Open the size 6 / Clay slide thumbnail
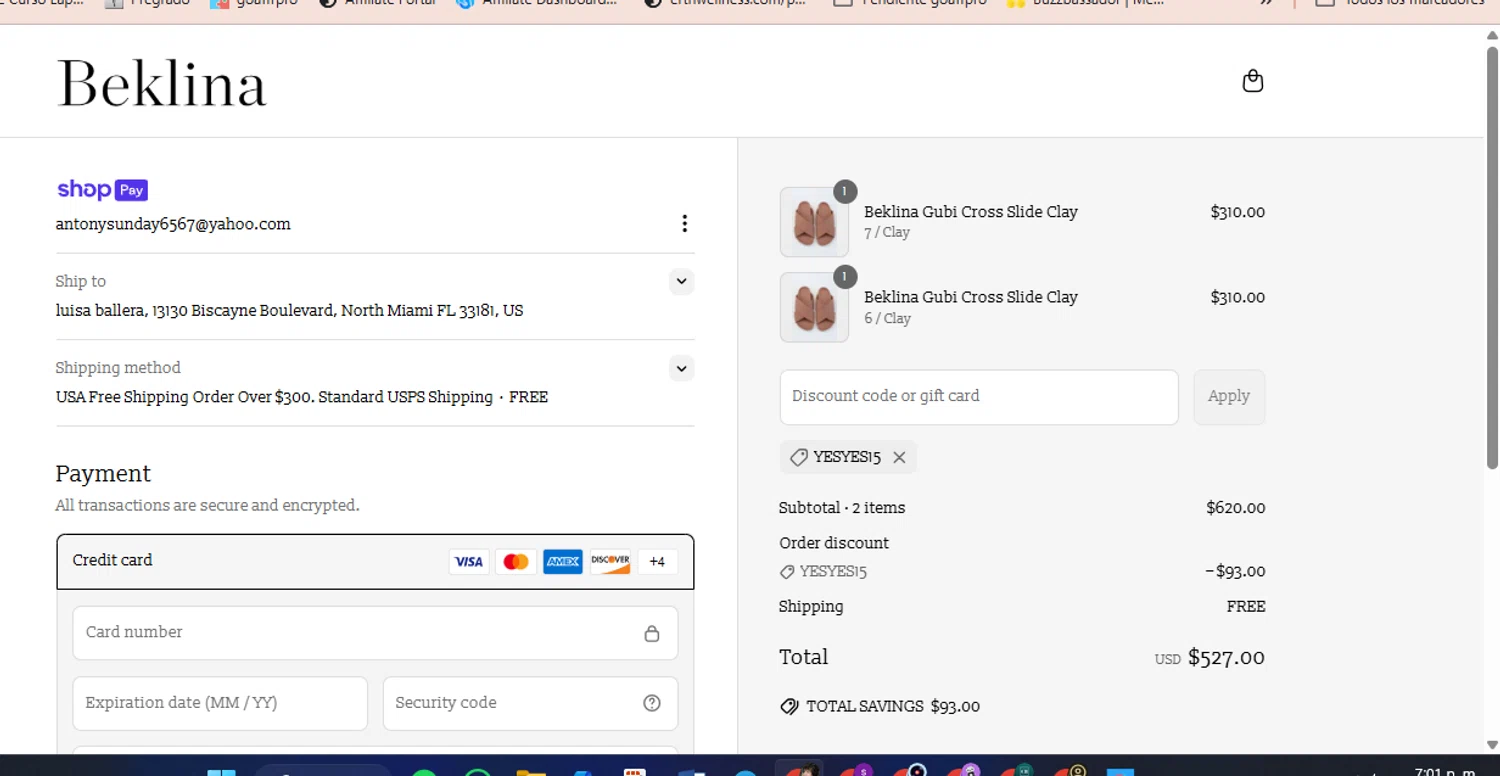1500x776 pixels. 814,307
